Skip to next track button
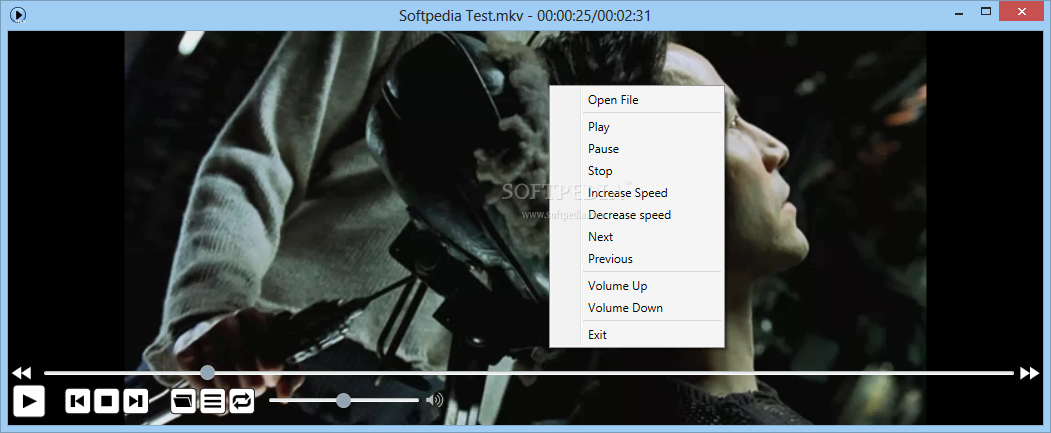Screen dimensions: 1051x433 pyautogui.click(x=135, y=401)
